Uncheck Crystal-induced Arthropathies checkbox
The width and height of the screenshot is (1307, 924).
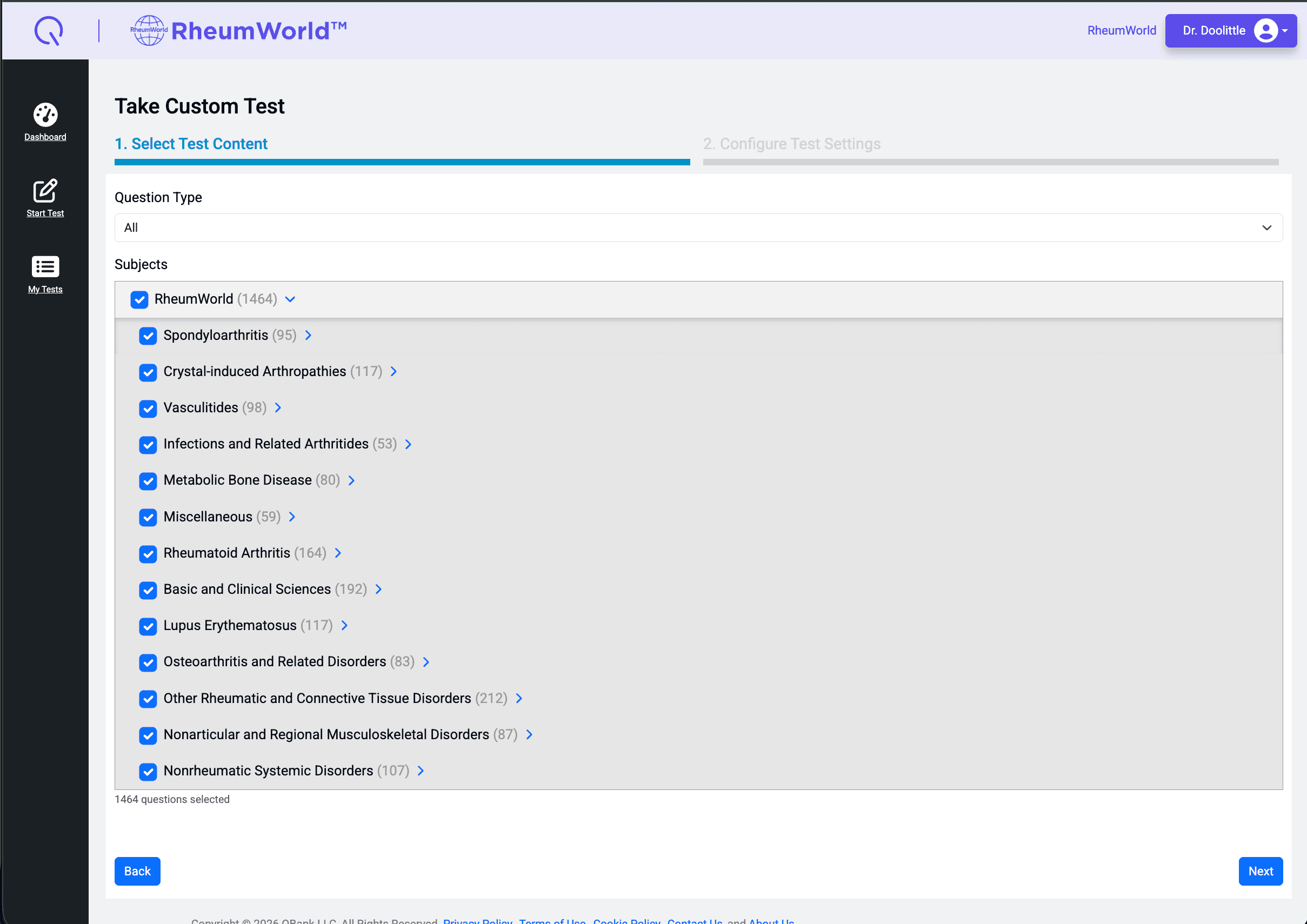148,372
